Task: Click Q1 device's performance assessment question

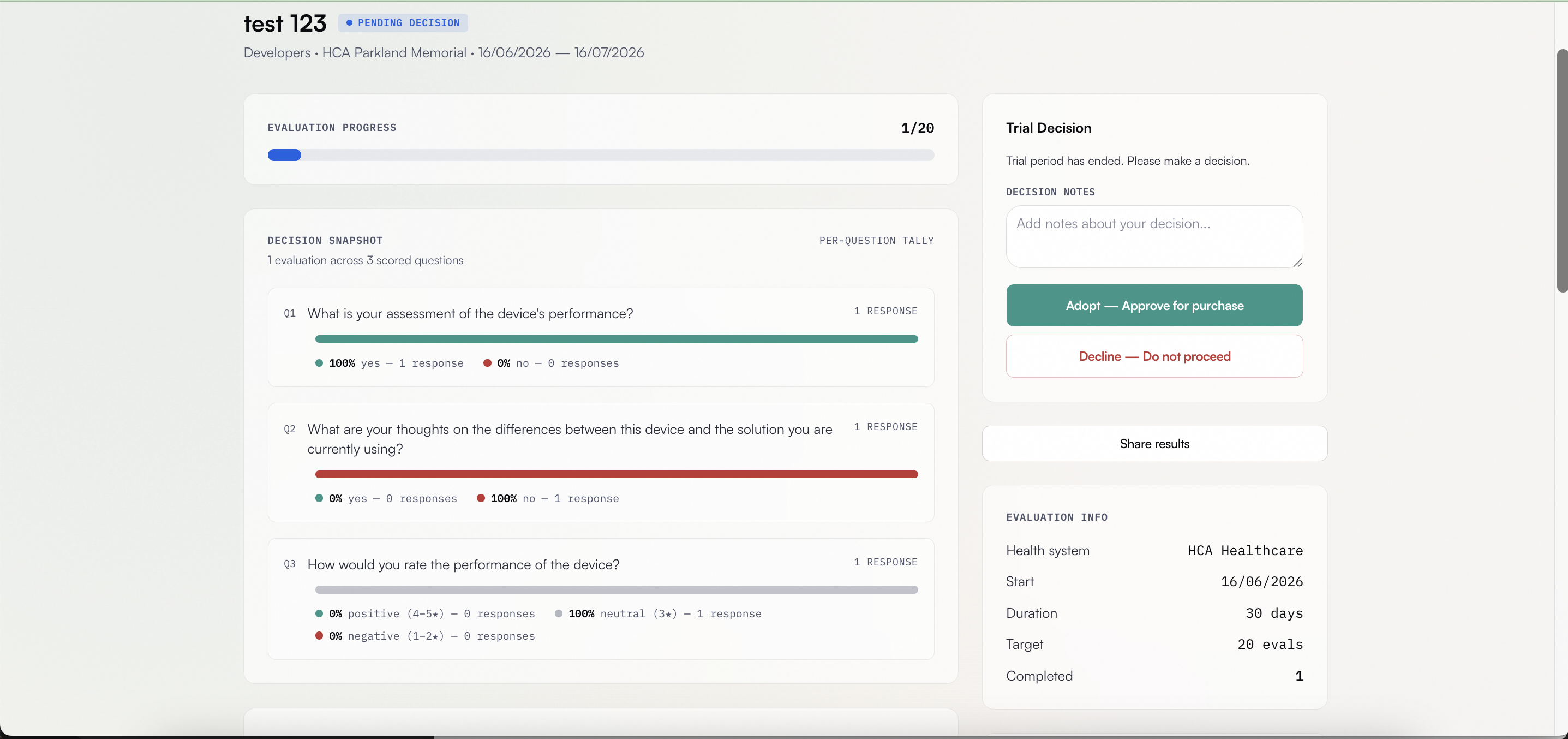Action: [x=470, y=313]
